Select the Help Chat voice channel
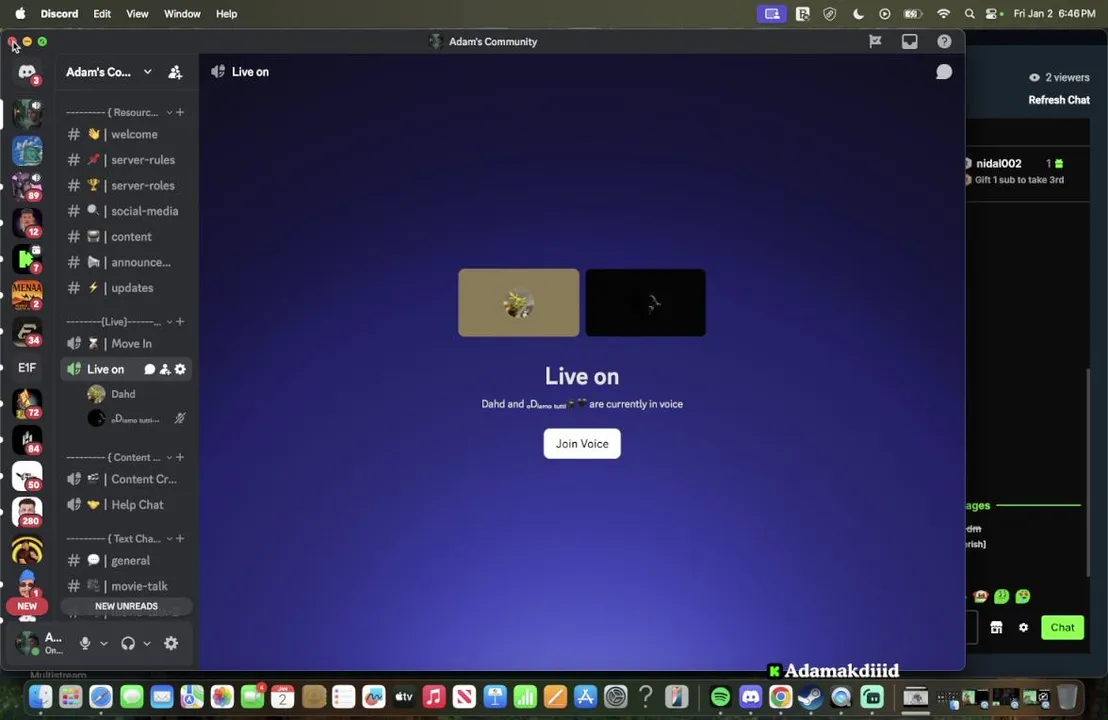1108x720 pixels. coord(124,504)
